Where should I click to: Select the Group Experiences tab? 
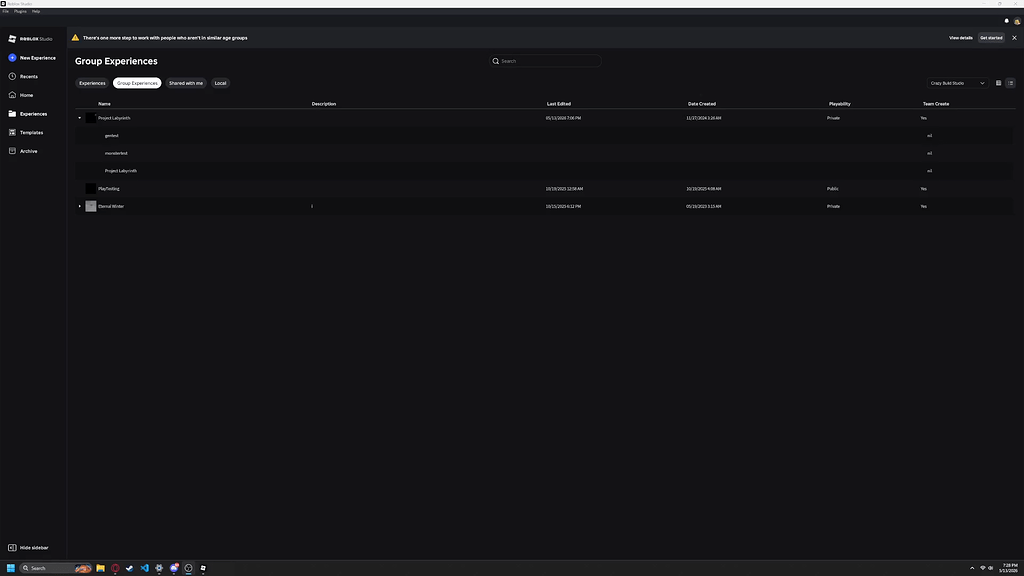click(x=137, y=83)
